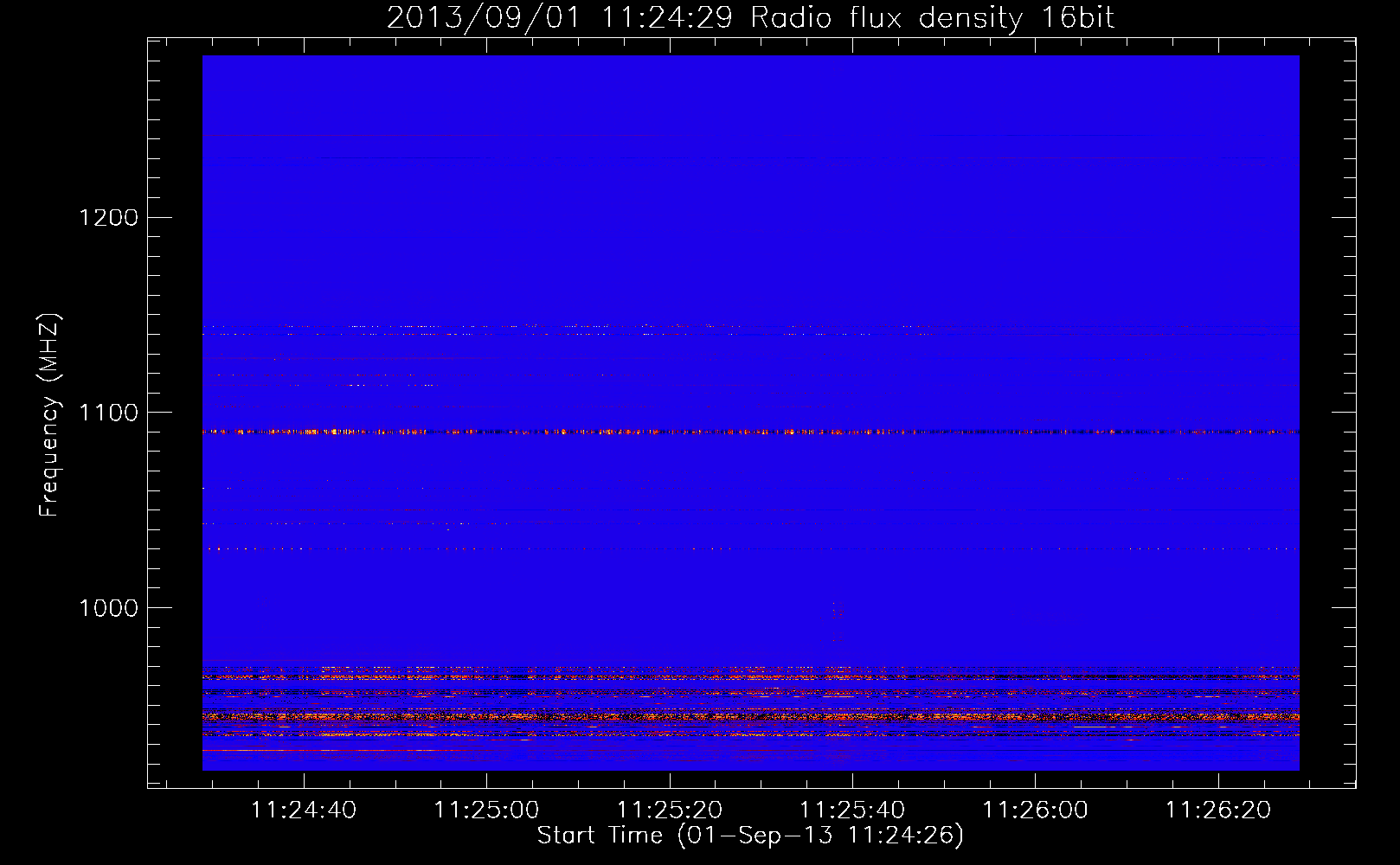Viewport: 1400px width, 865px height.
Task: Click the 'Frequency (MHZ)' y-axis label
Action: coord(49,415)
